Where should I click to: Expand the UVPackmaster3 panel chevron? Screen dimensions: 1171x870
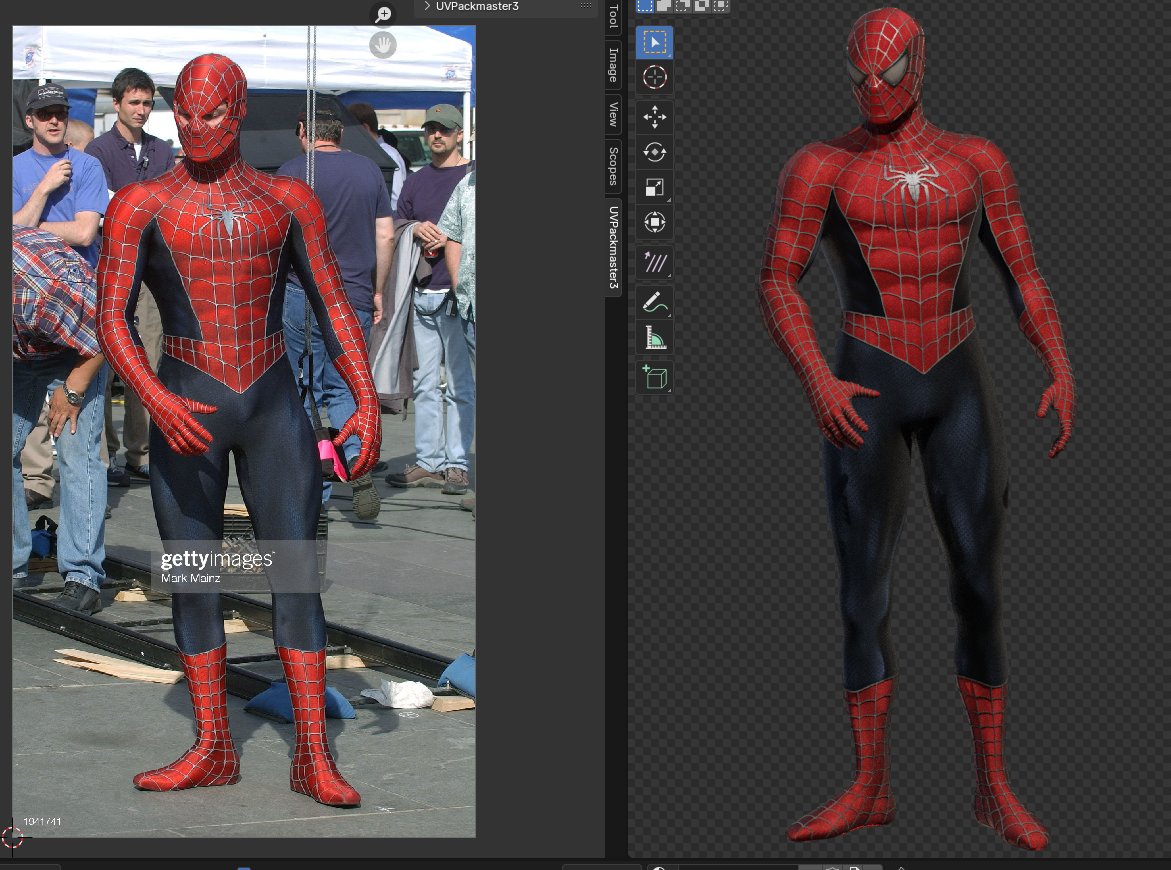[x=426, y=6]
